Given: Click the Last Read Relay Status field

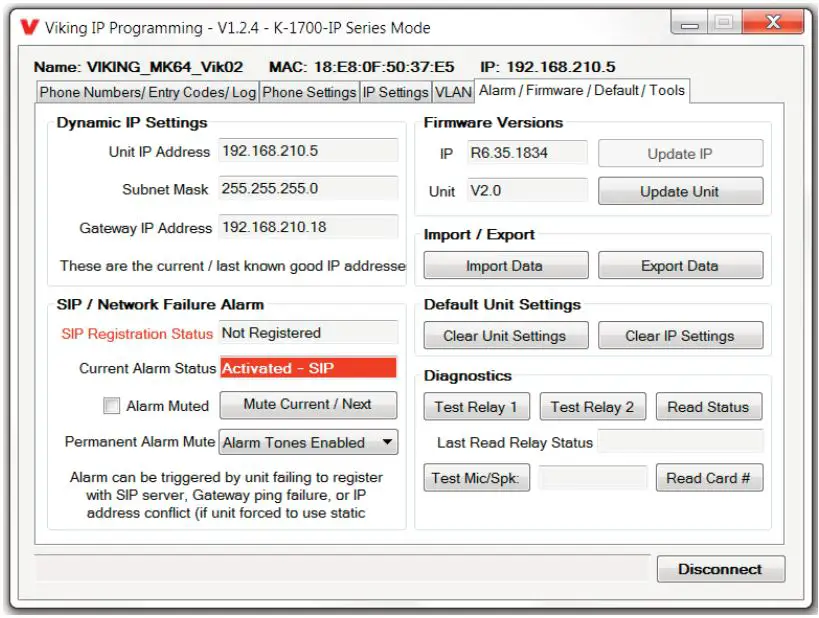Looking at the screenshot, I should click(x=680, y=441).
